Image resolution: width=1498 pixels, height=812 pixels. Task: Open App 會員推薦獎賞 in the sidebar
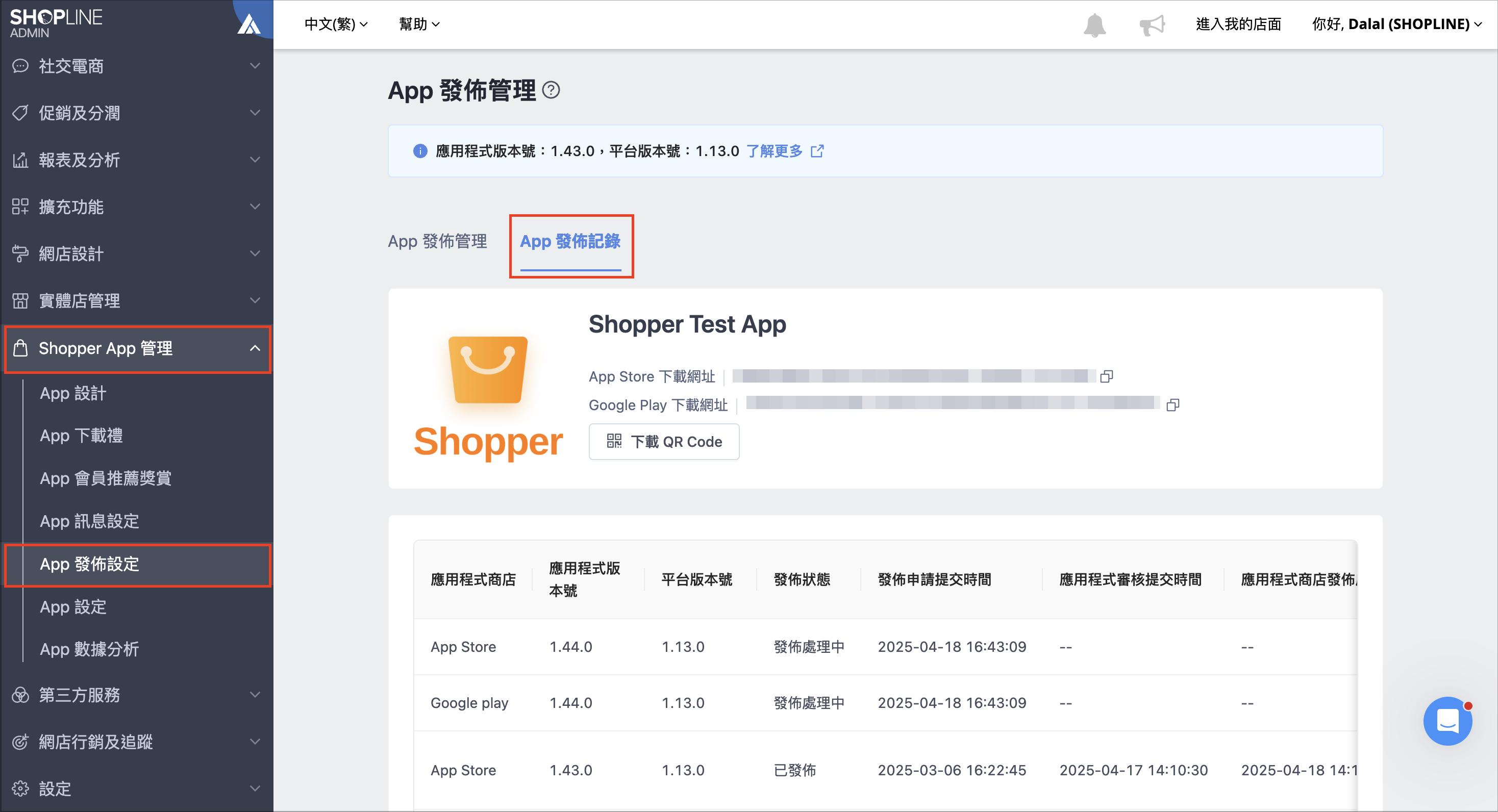[106, 478]
